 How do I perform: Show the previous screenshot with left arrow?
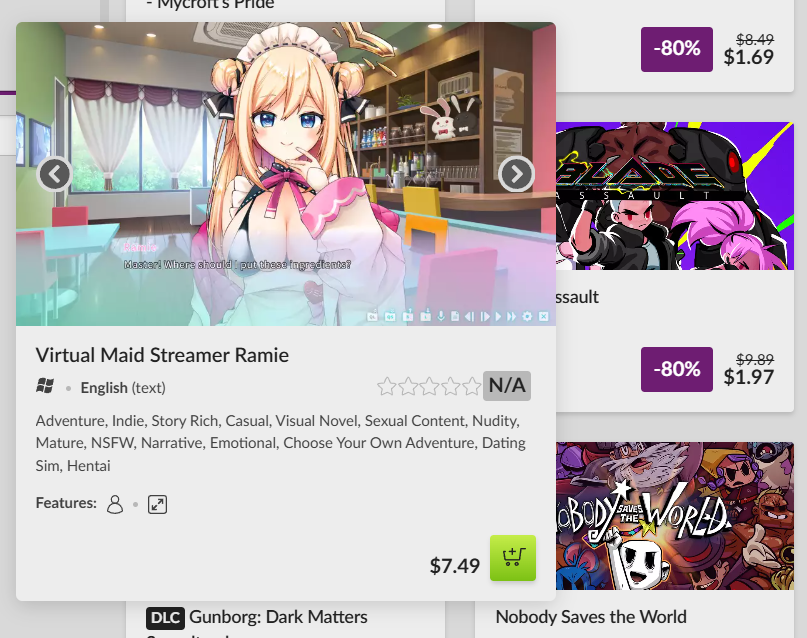55,175
